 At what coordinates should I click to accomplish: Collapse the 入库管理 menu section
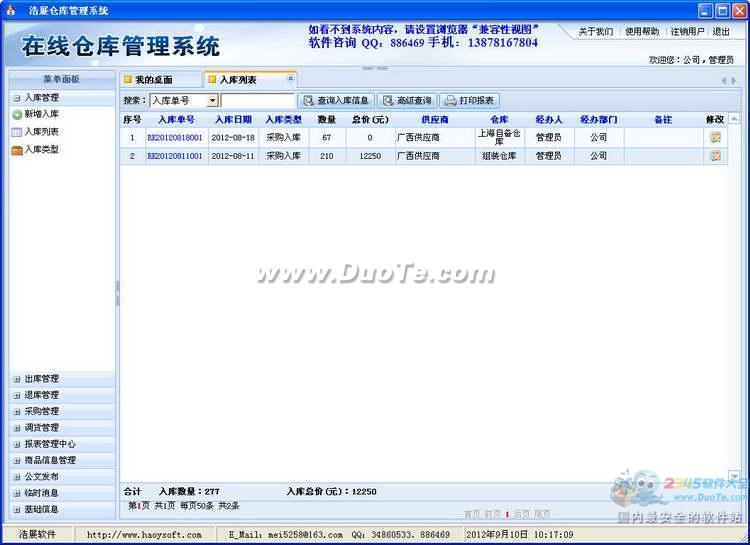pyautogui.click(x=41, y=98)
